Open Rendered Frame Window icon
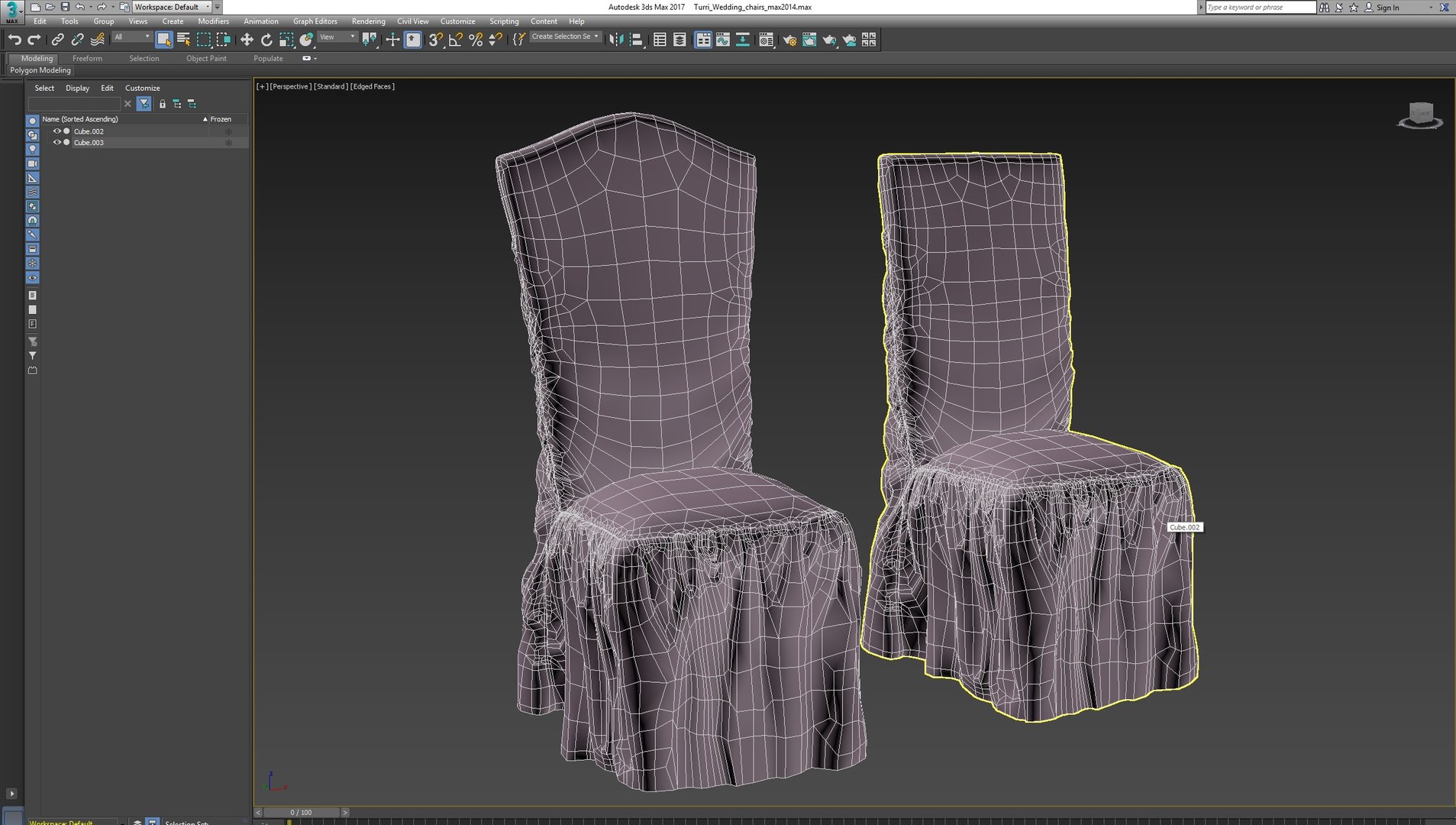The image size is (1456, 825). [809, 40]
